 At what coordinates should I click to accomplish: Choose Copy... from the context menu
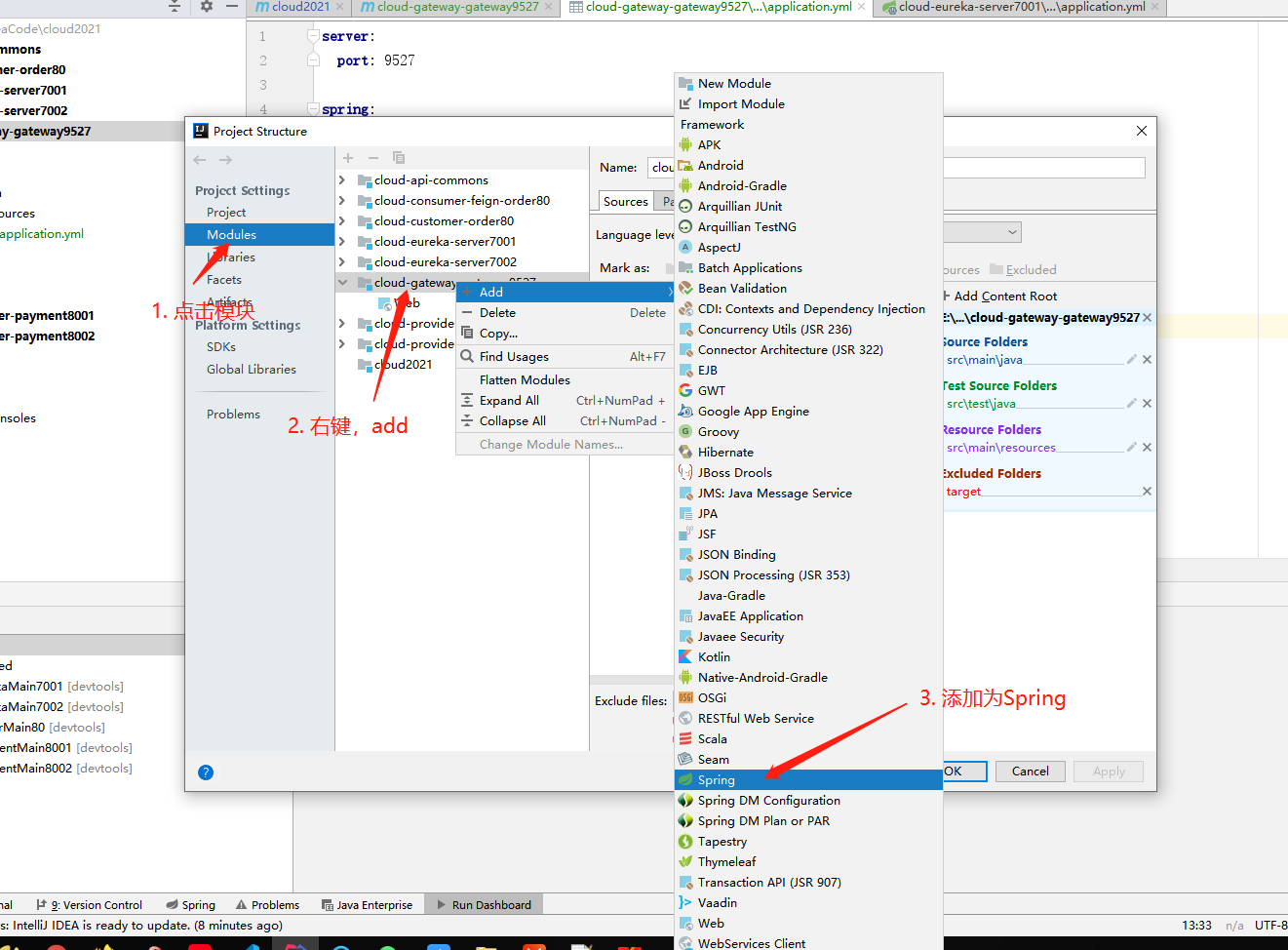tap(566, 334)
